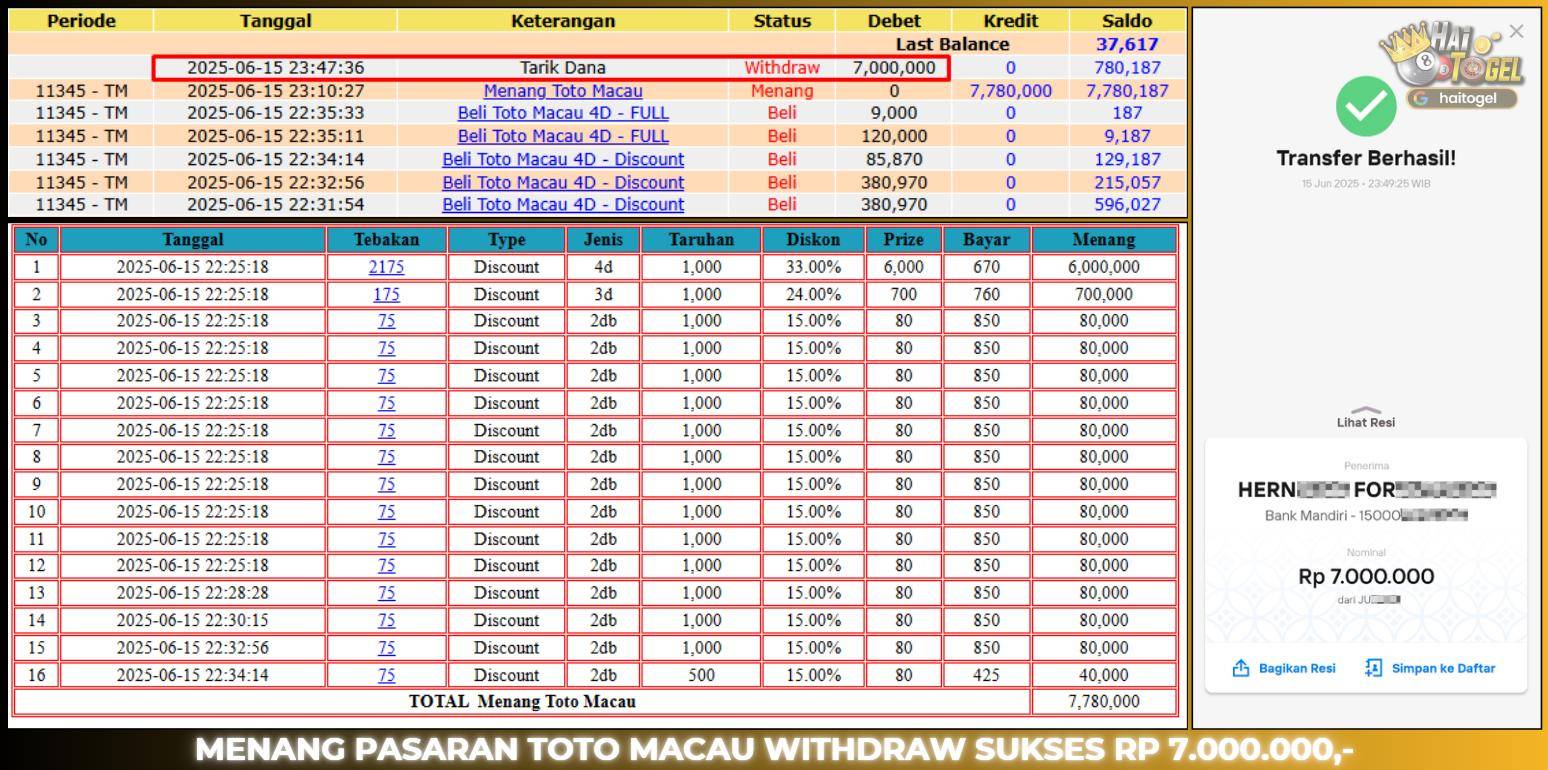This screenshot has width=1548, height=770.
Task: Select the total 7,780,000 cell
Action: click(1104, 701)
